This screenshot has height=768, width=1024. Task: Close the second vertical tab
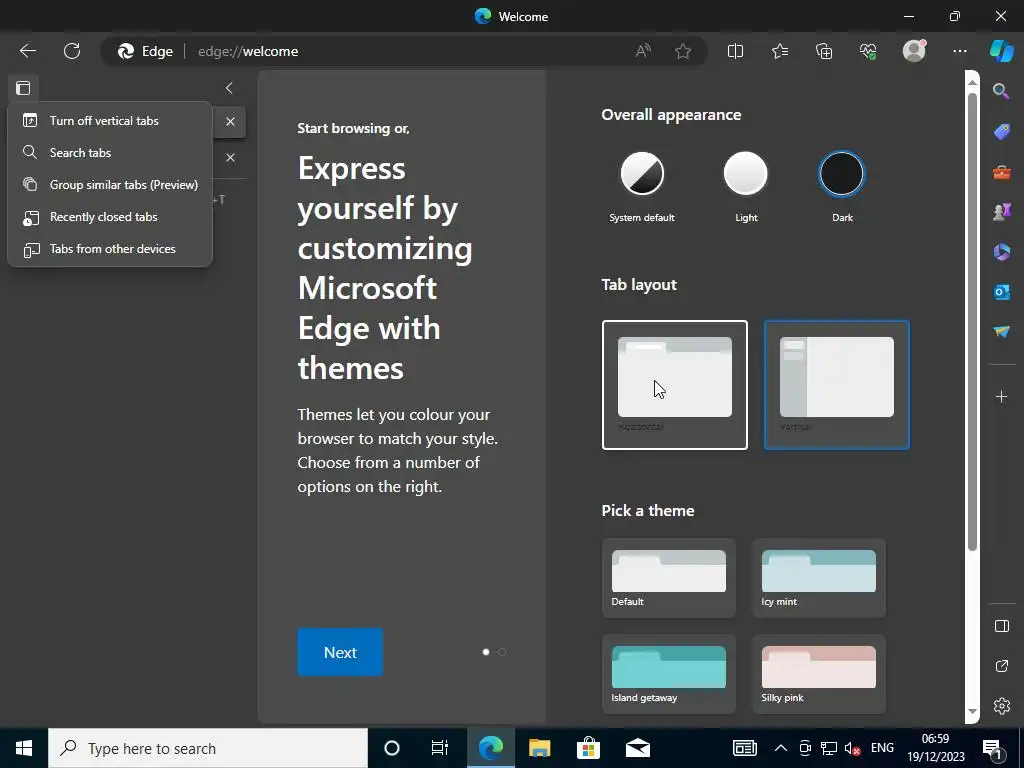pos(231,157)
